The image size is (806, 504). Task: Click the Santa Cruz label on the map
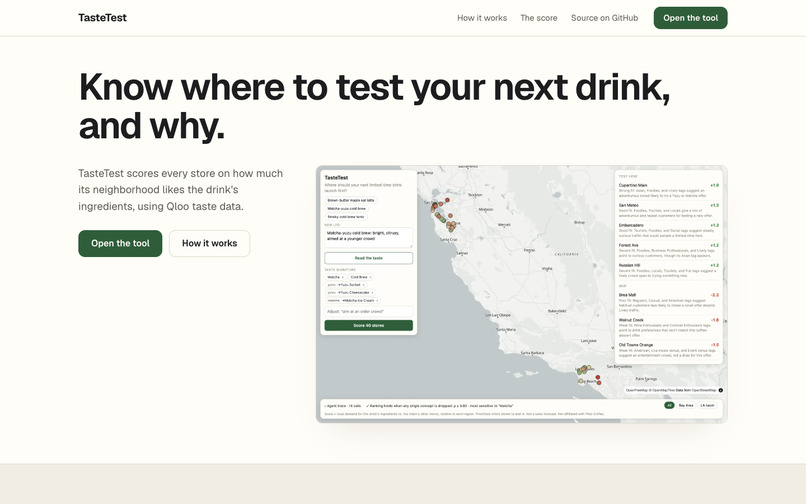(x=448, y=240)
